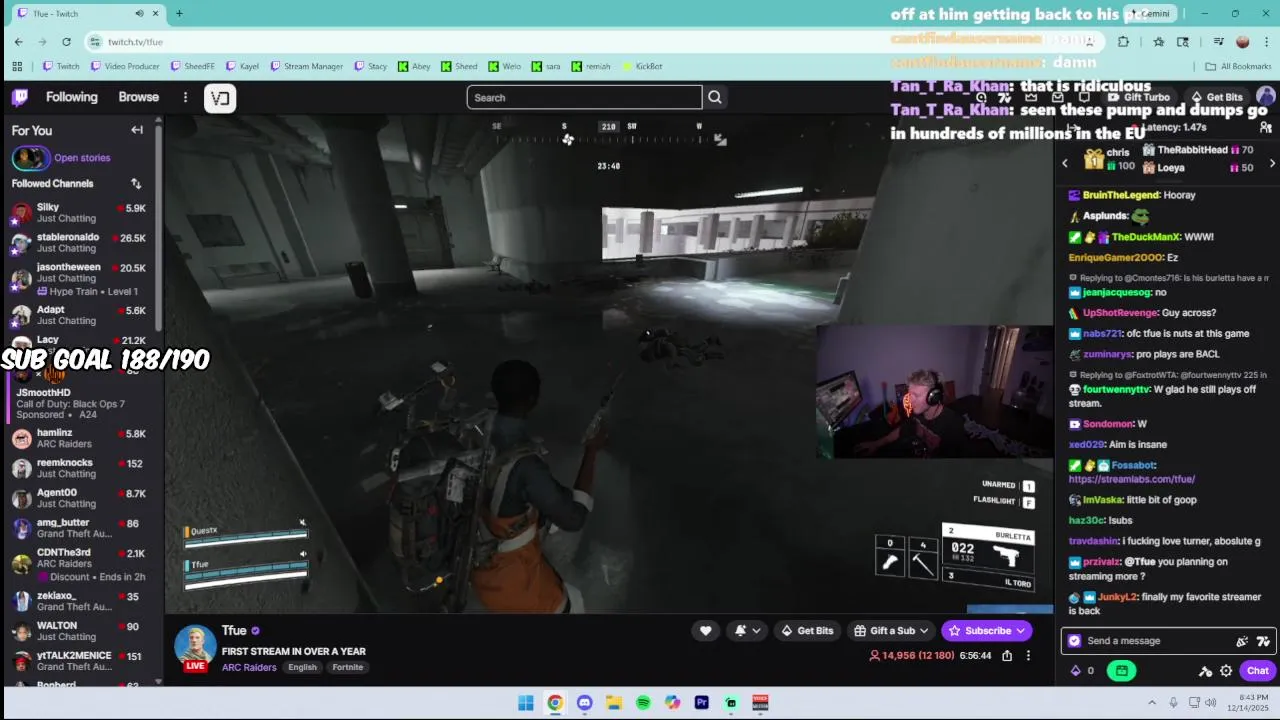Go to the Following tab
1280x720 pixels.
tap(72, 97)
